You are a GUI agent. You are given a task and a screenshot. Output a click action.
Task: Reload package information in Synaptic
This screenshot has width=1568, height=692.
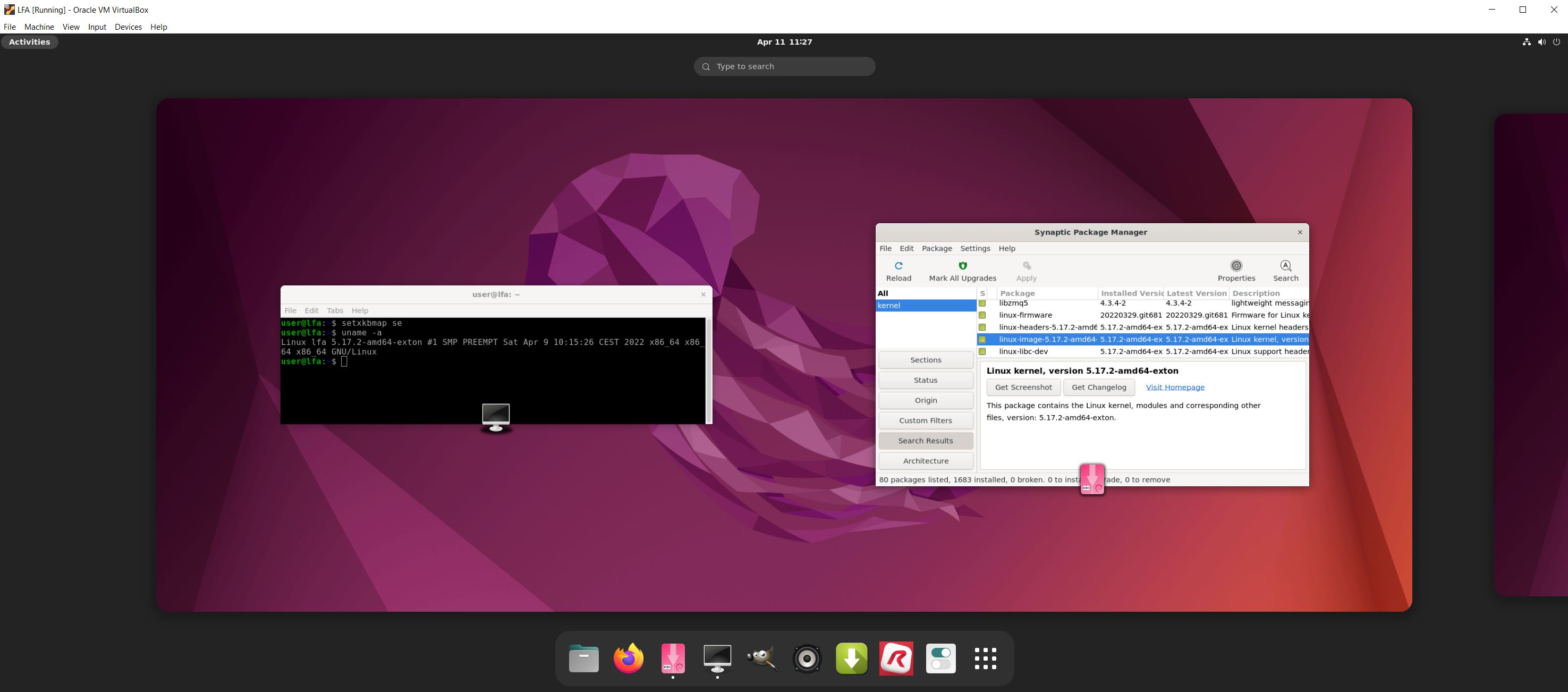point(899,271)
